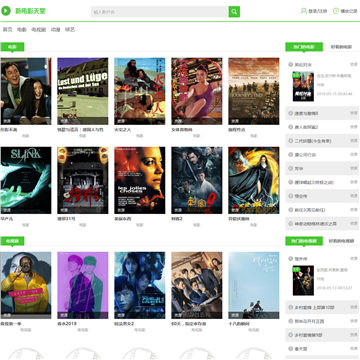Switch to the 好看的电影 sidebar tab

click(x=341, y=47)
